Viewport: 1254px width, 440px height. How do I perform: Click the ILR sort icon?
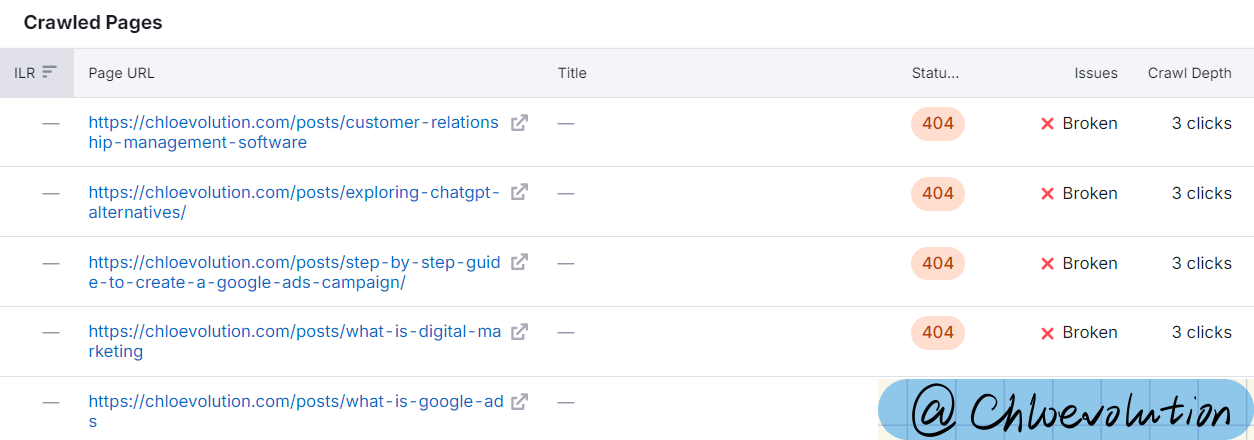(50, 73)
